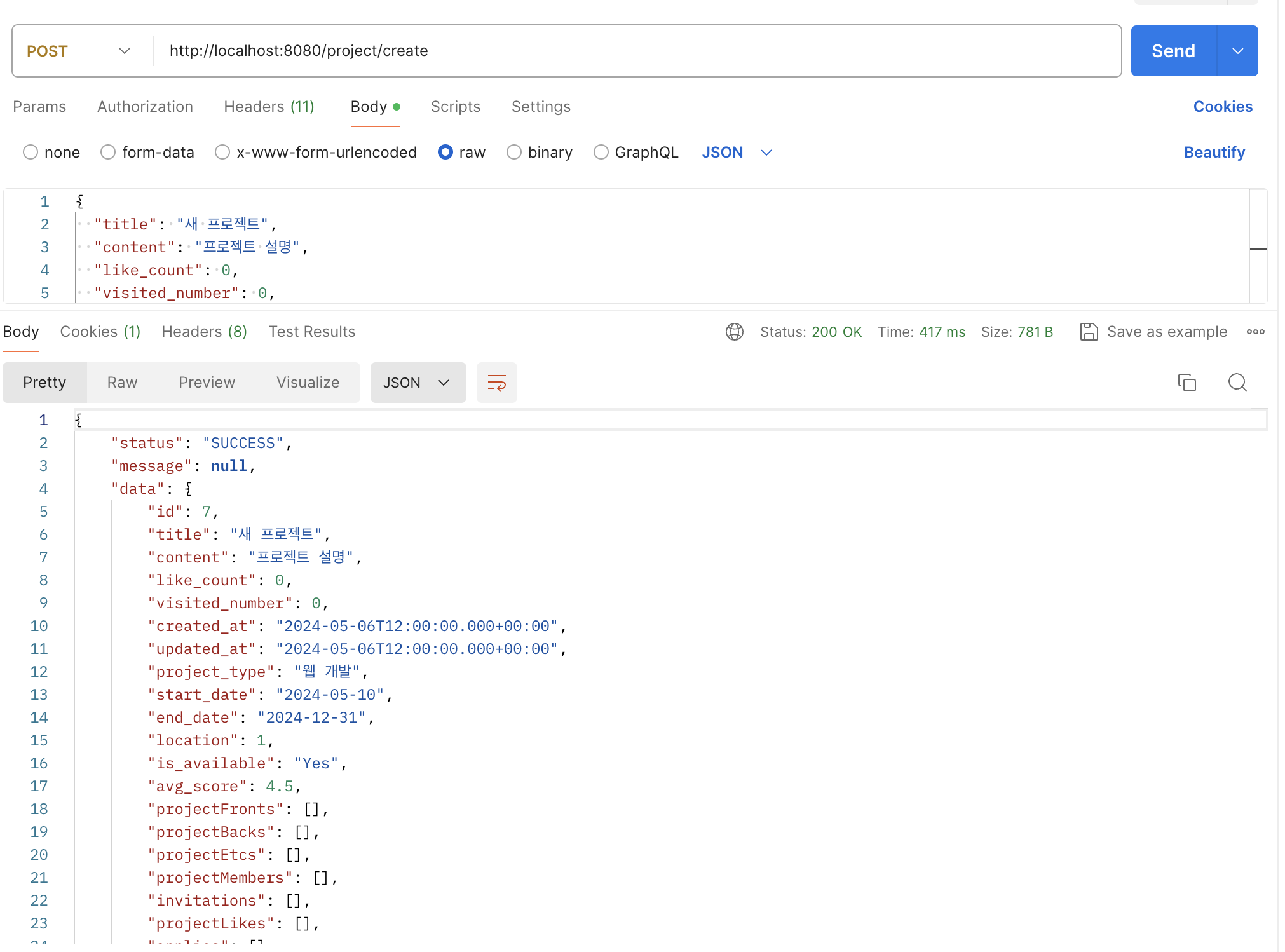Click the response "is_available": "Yes" line

pos(247,763)
